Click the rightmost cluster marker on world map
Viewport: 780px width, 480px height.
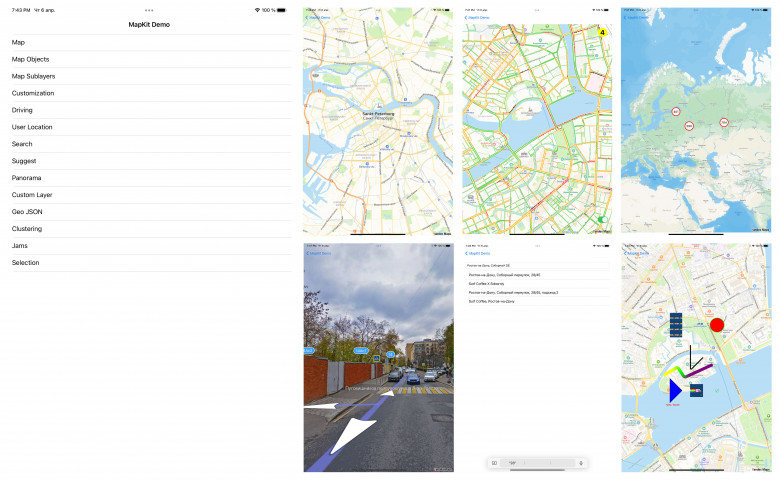point(724,122)
